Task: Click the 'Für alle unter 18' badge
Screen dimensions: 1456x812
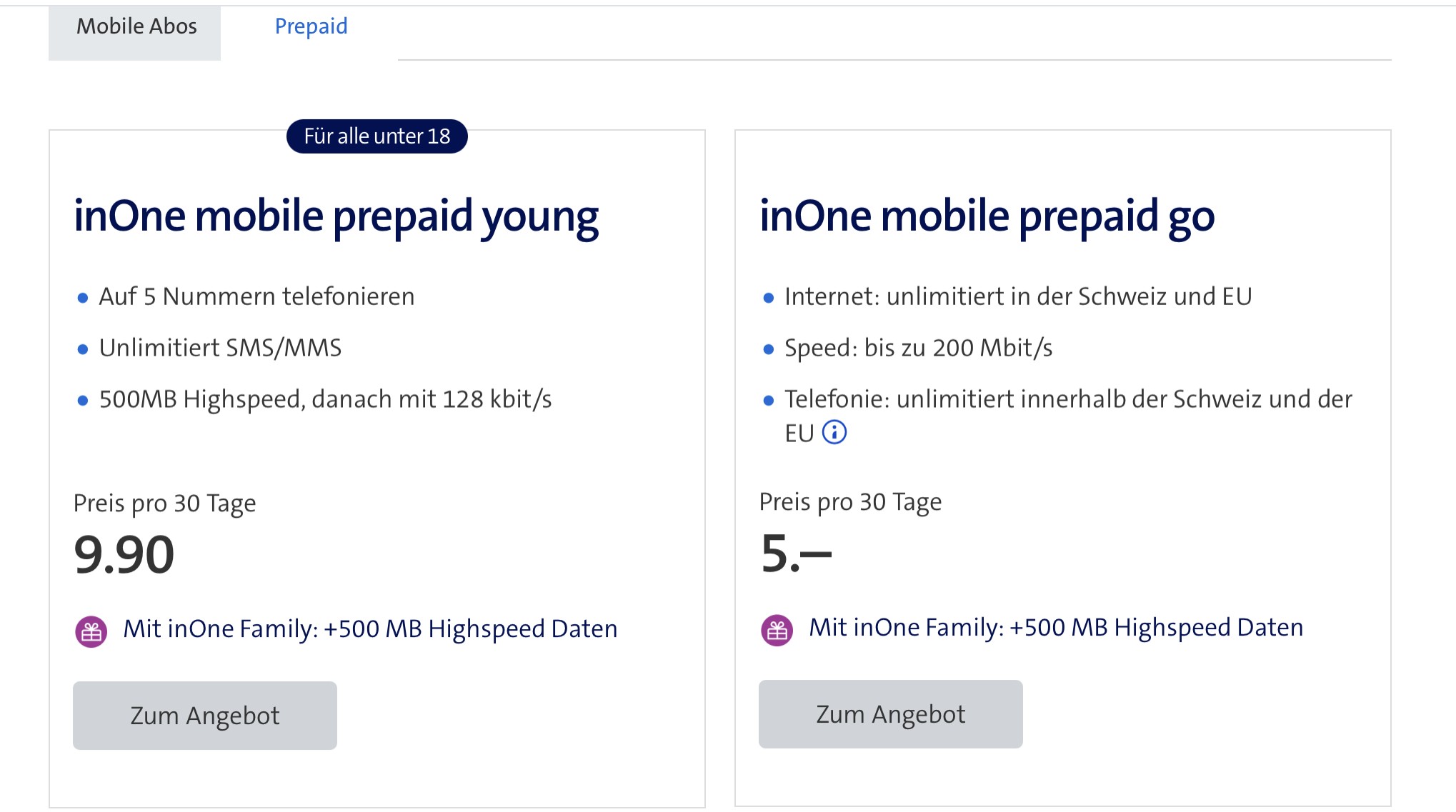Action: click(377, 136)
